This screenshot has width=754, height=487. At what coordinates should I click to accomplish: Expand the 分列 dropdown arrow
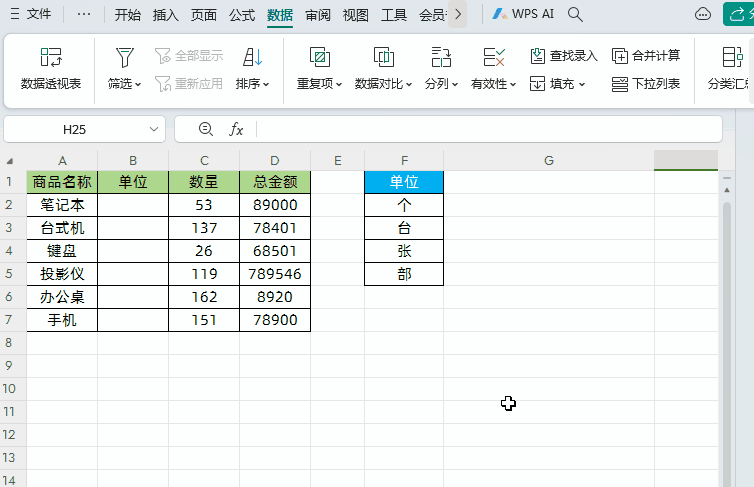coord(455,85)
